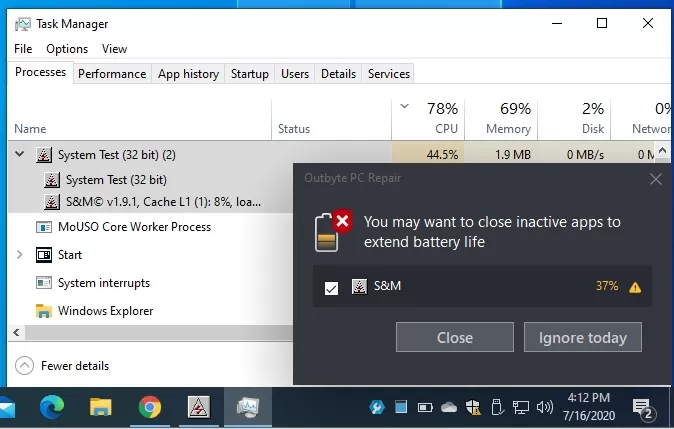
Task: Click the Outbyte PC Repair tray icon
Action: [377, 407]
